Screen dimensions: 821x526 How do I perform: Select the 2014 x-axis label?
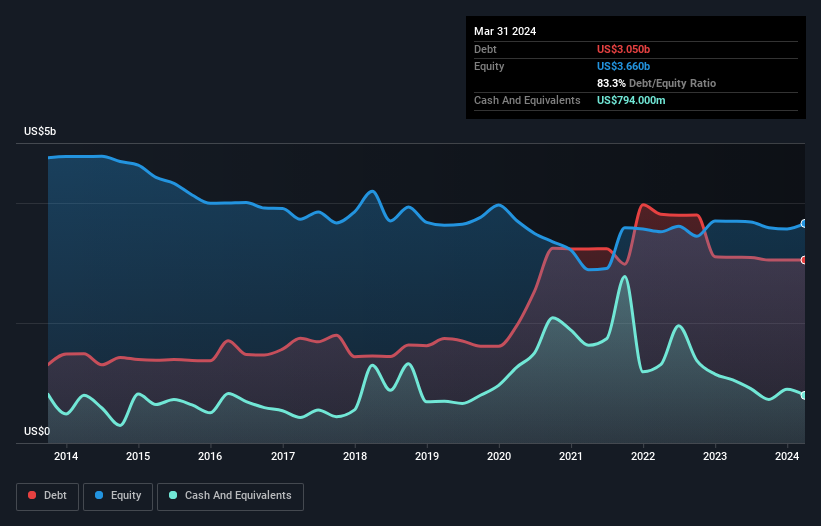click(66, 456)
